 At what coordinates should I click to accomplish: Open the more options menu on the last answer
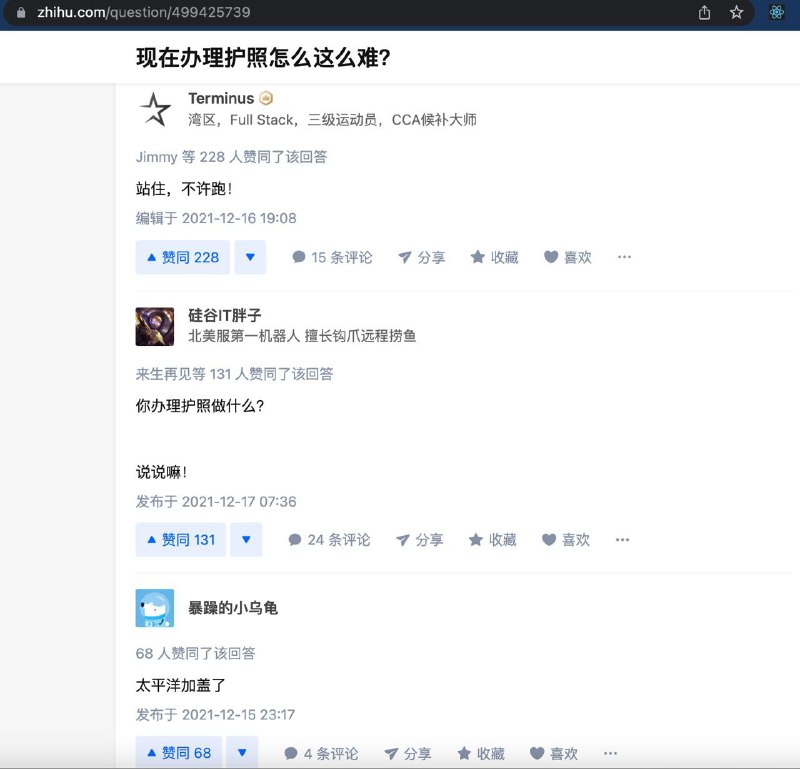point(610,753)
